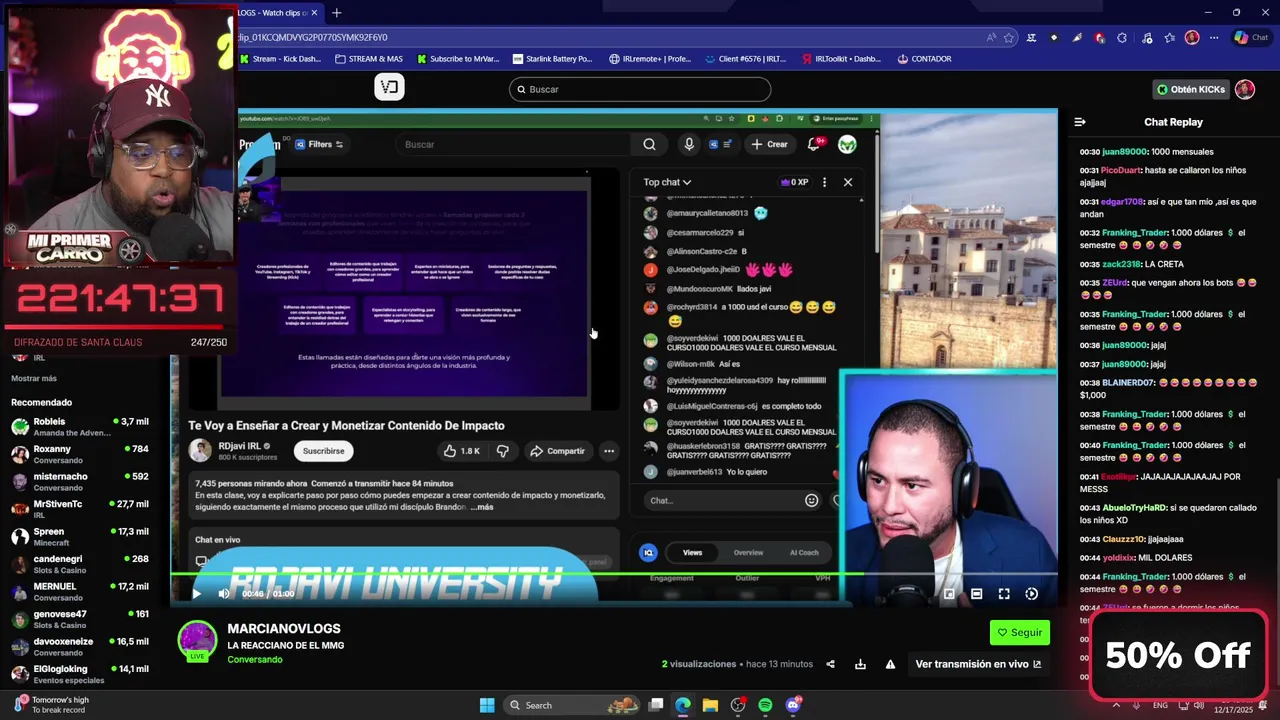
Task: Open File Explorer from the taskbar
Action: click(x=710, y=705)
